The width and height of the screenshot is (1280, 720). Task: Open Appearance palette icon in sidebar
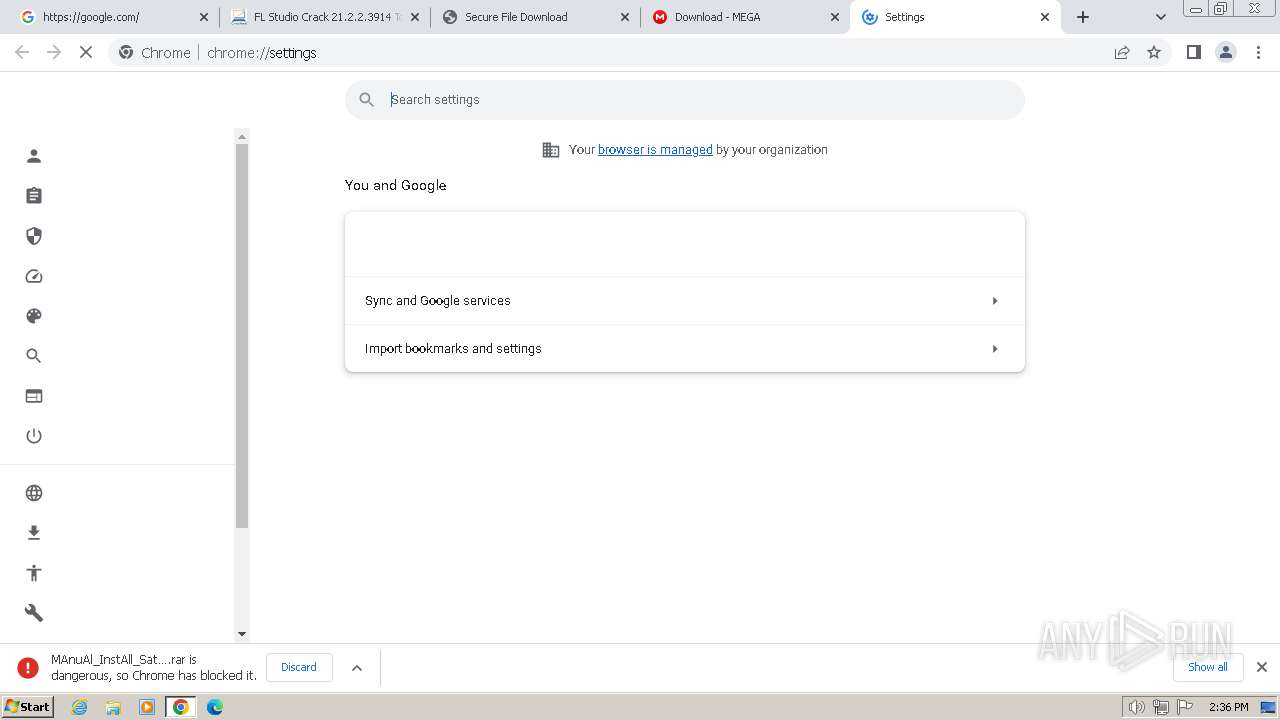pos(34,316)
